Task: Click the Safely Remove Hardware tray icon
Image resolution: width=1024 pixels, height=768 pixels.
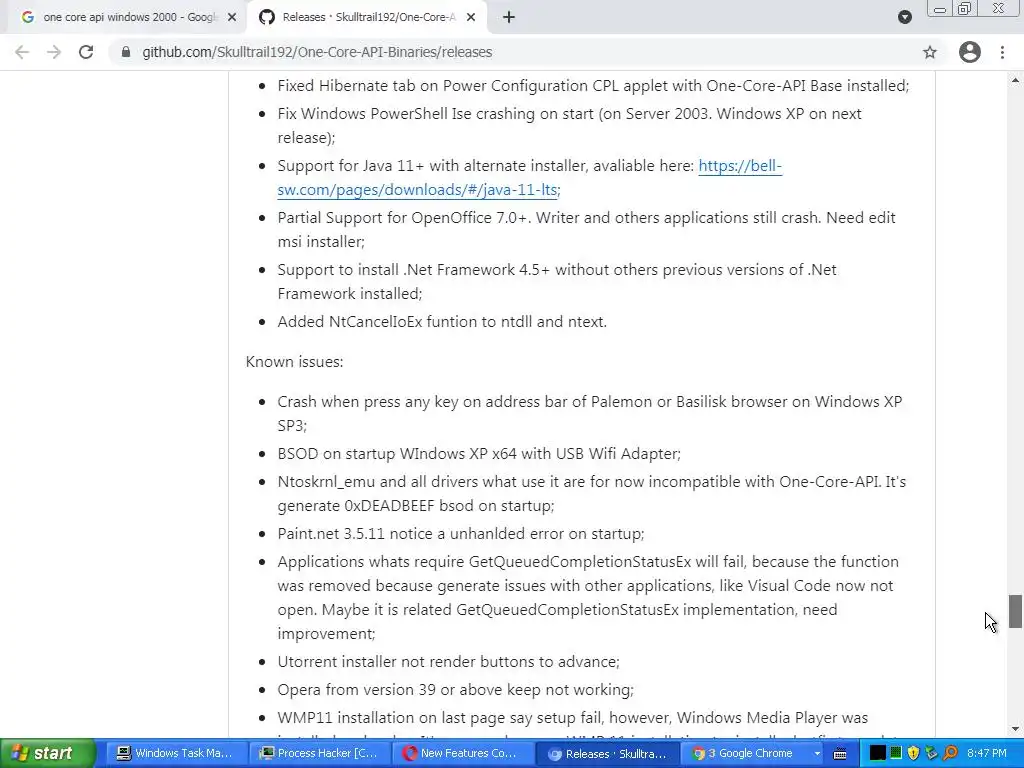Action: (931, 753)
